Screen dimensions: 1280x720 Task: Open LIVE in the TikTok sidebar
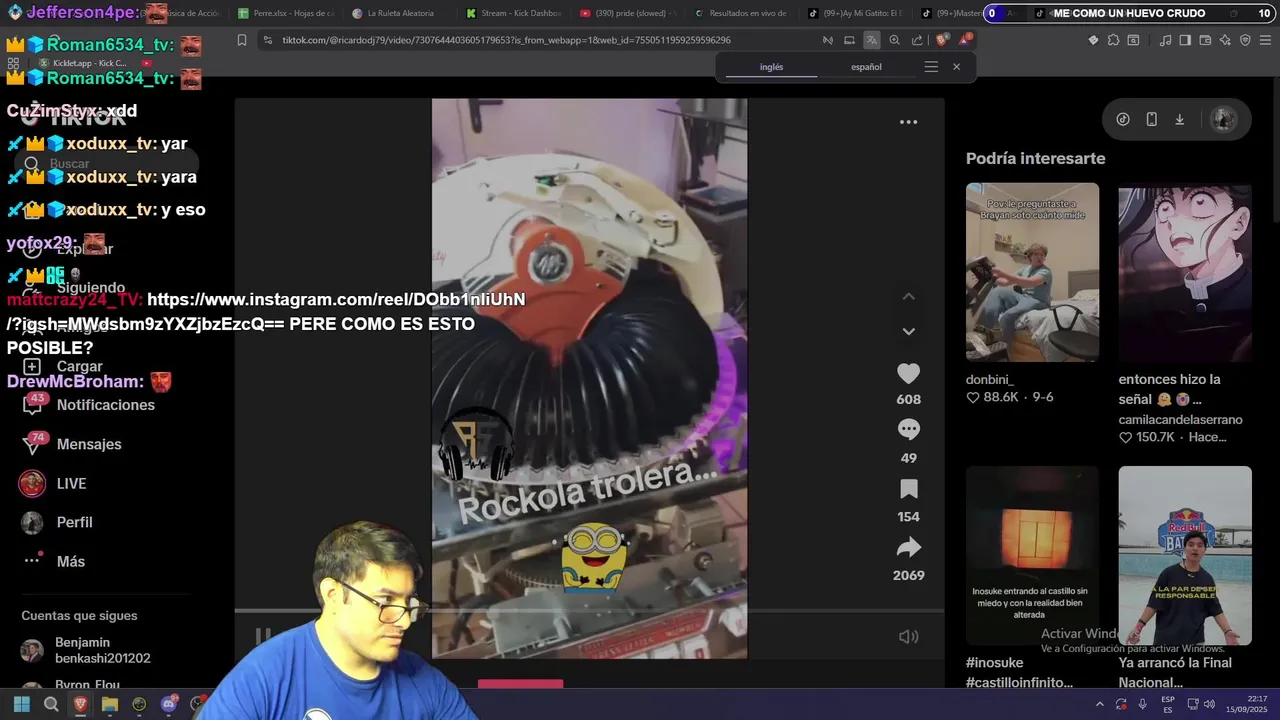[x=53, y=483]
